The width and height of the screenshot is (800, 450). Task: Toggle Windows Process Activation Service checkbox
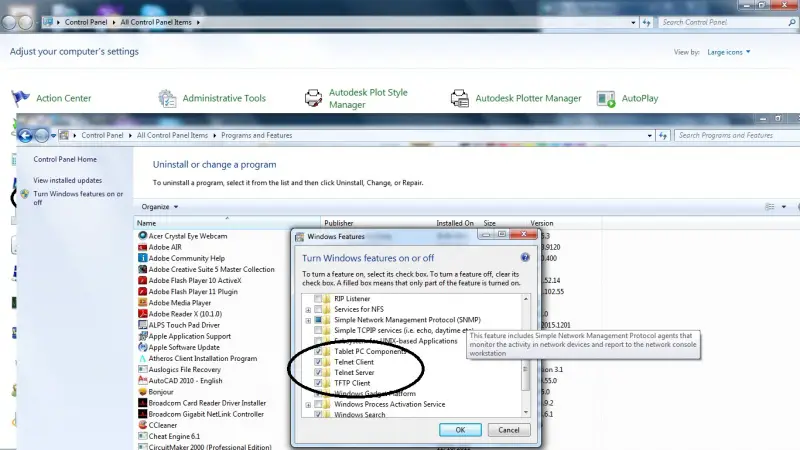318,404
